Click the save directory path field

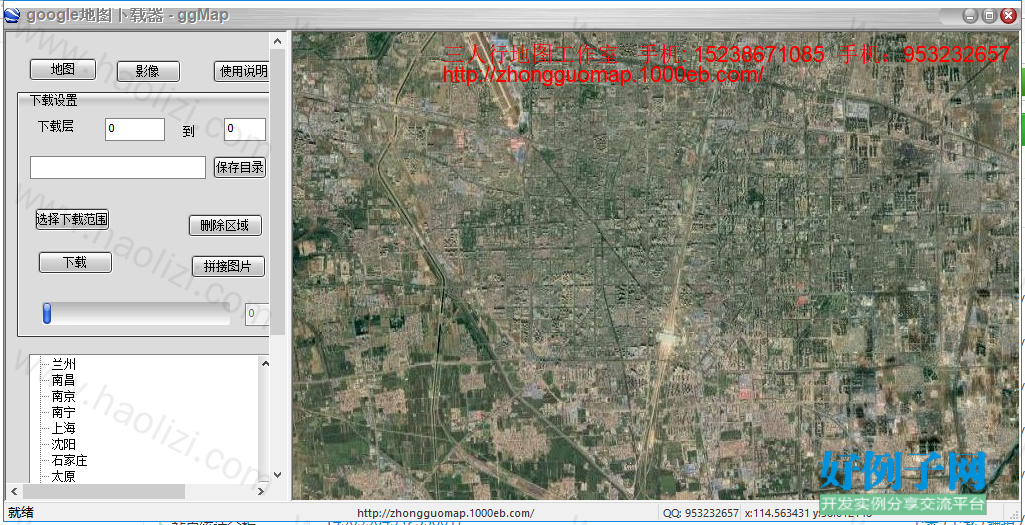[118, 167]
